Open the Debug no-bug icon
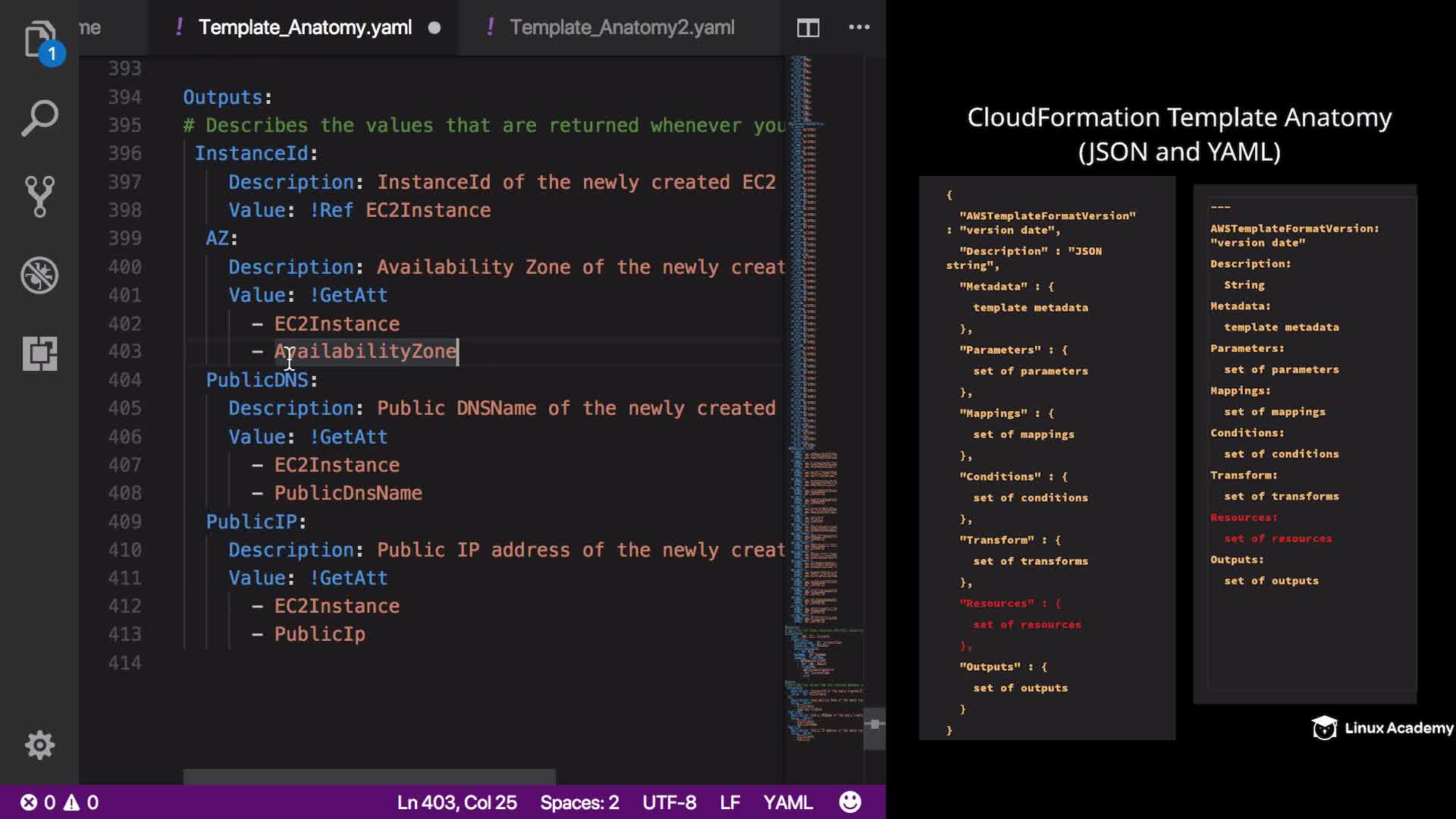 [39, 275]
